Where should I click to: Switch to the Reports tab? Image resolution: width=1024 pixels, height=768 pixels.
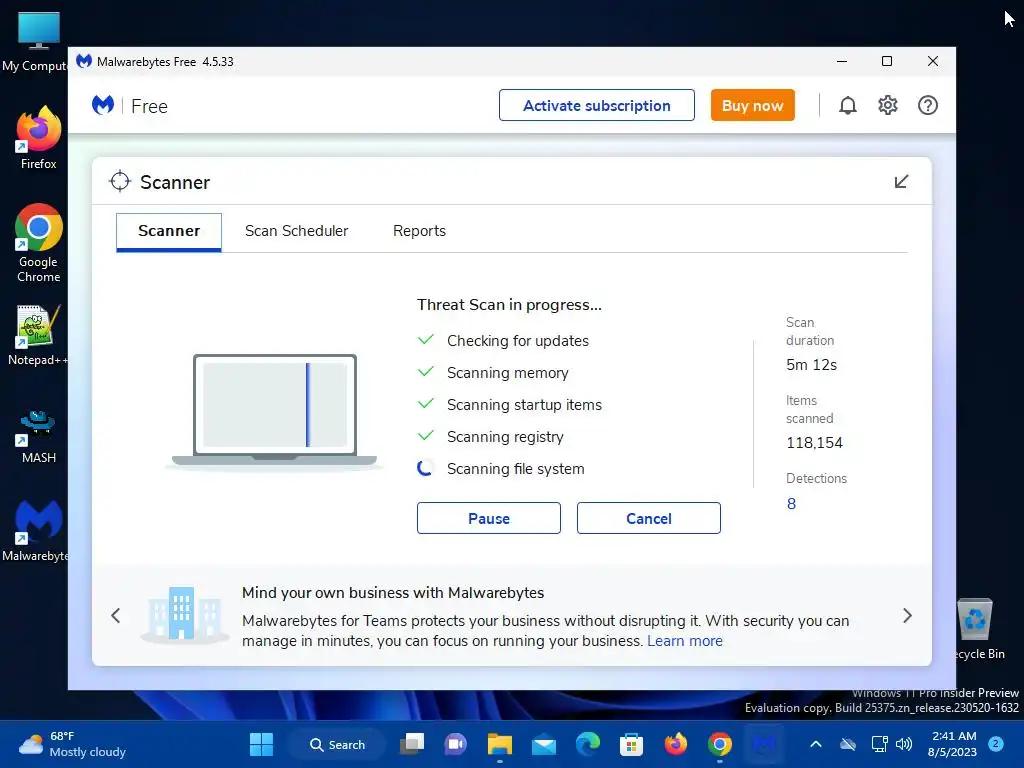[419, 231]
